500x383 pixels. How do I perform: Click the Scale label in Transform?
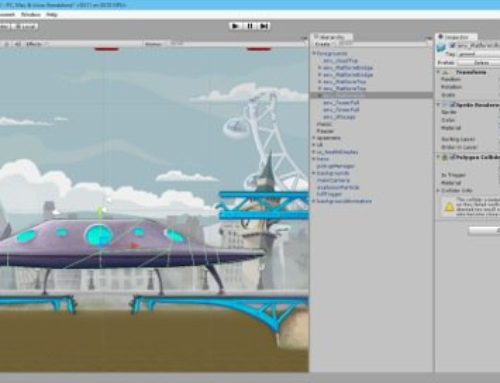coord(448,95)
